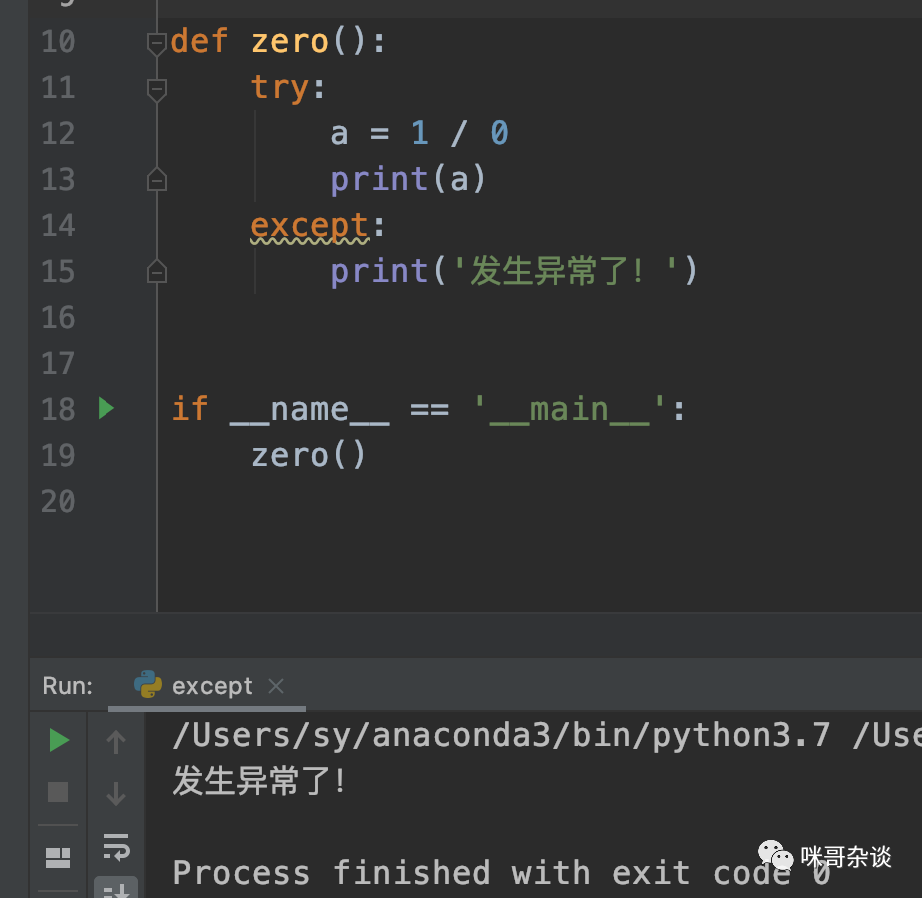
Task: Rerun program with green play button
Action: pyautogui.click(x=58, y=740)
